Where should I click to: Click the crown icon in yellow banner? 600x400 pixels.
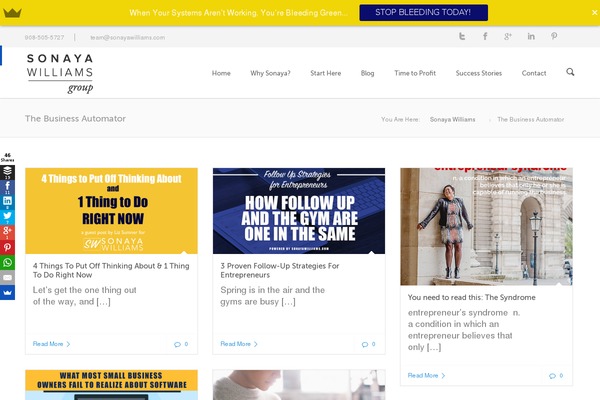(12, 13)
